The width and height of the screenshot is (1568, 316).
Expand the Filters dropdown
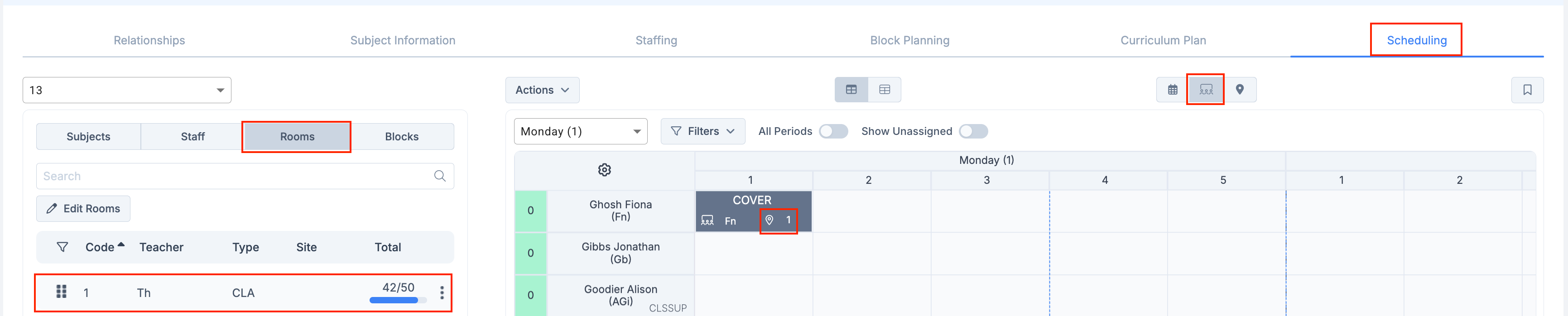pyautogui.click(x=703, y=131)
